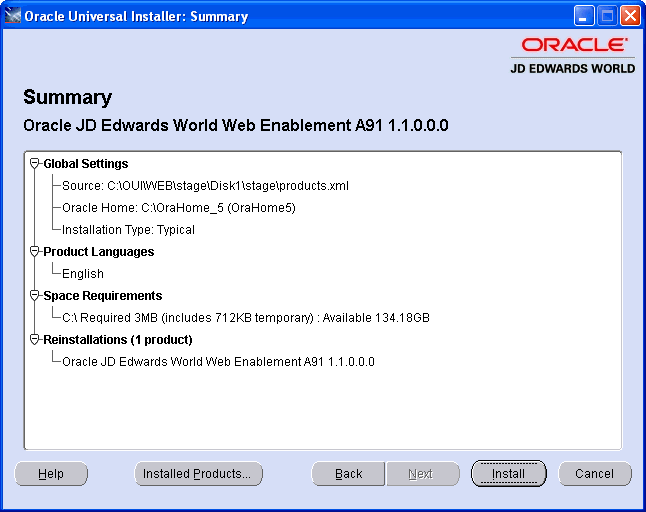Click the installer icon in title bar
The image size is (646, 512).
12,16
